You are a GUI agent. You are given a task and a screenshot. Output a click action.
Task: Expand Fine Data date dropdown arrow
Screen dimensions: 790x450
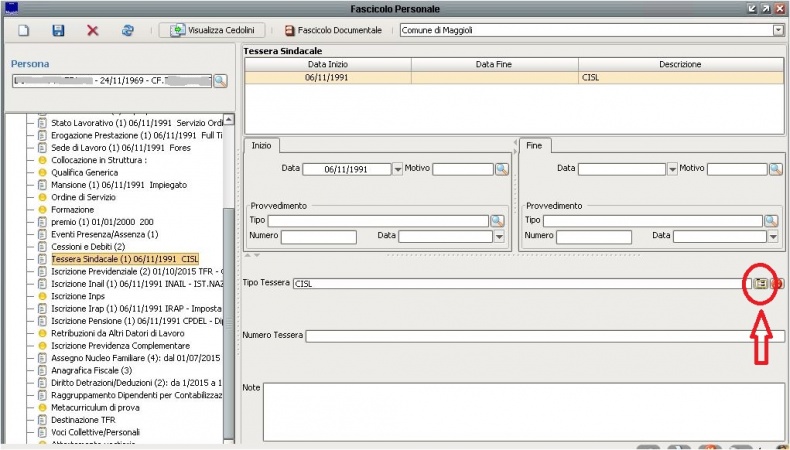tap(672, 169)
